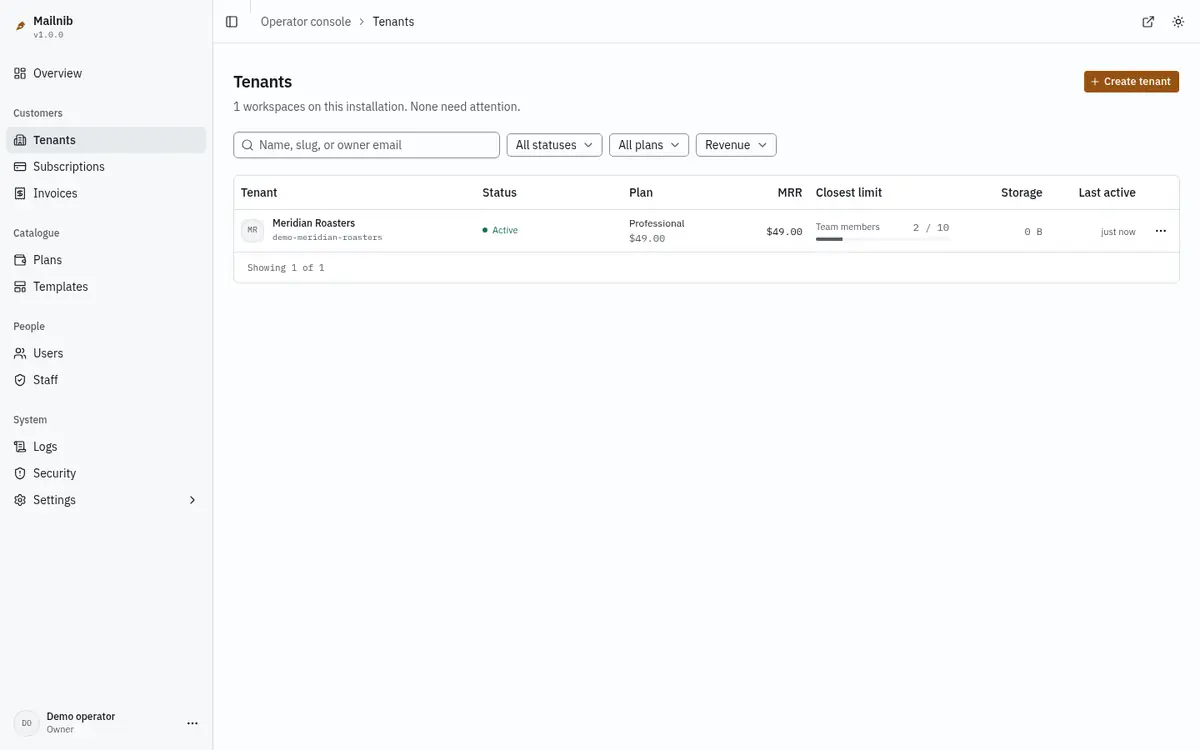The width and height of the screenshot is (1200, 750).
Task: Click the MRR column header
Action: [789, 193]
